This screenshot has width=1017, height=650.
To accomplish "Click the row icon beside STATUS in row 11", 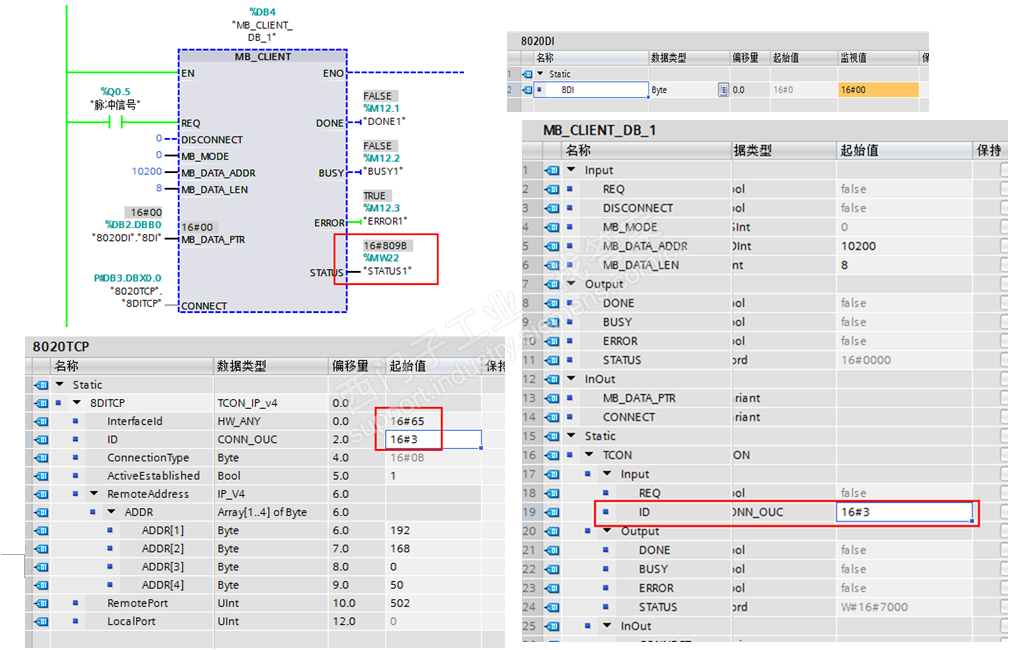I will click(x=552, y=360).
